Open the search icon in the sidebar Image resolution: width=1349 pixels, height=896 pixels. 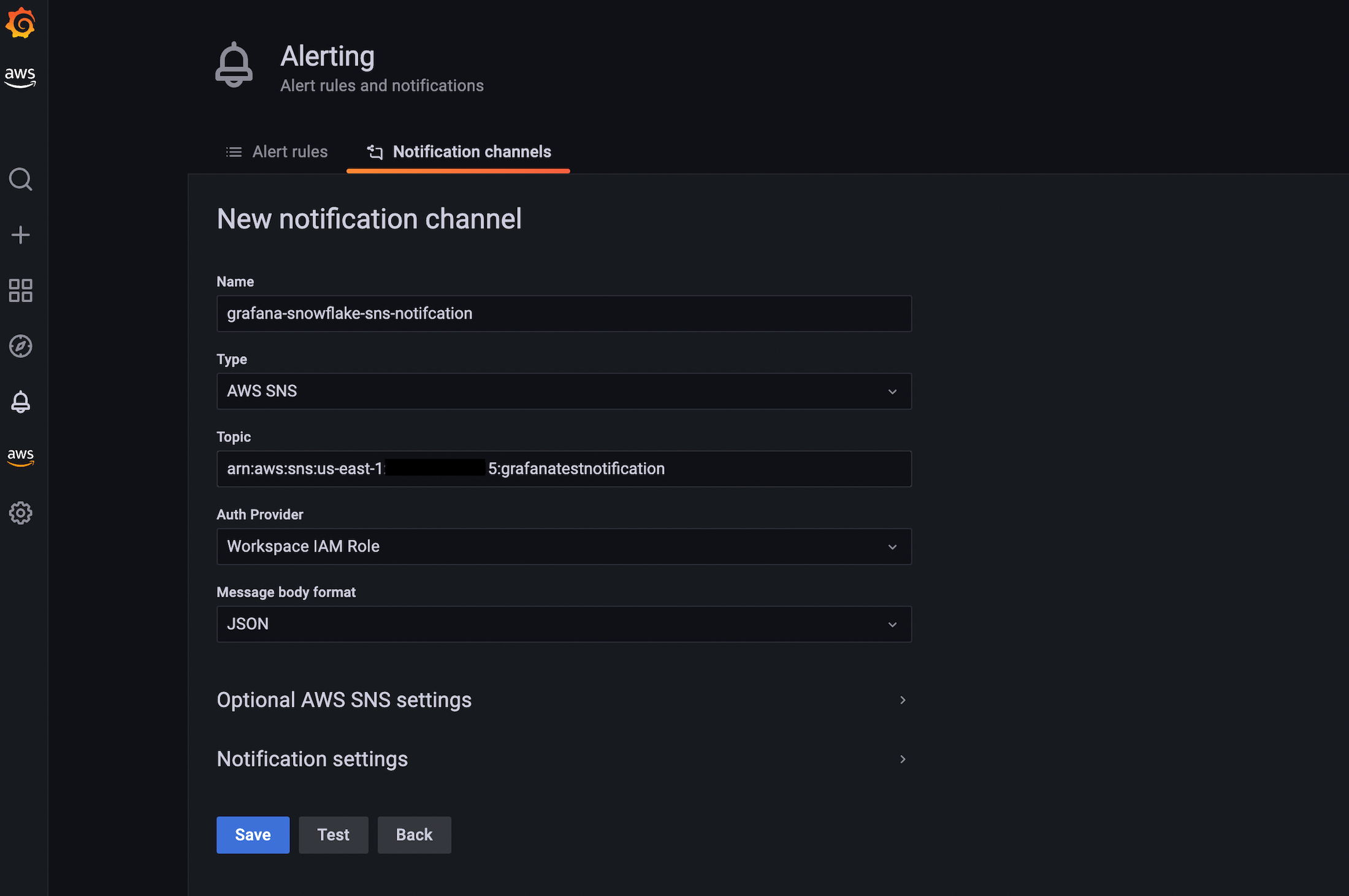[x=20, y=179]
